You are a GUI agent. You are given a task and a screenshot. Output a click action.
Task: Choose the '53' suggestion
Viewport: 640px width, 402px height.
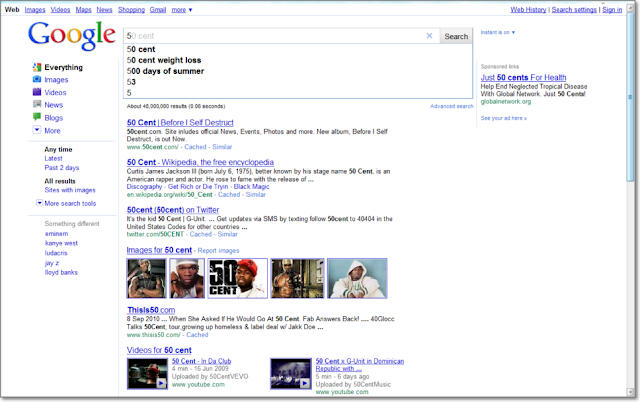pos(131,82)
